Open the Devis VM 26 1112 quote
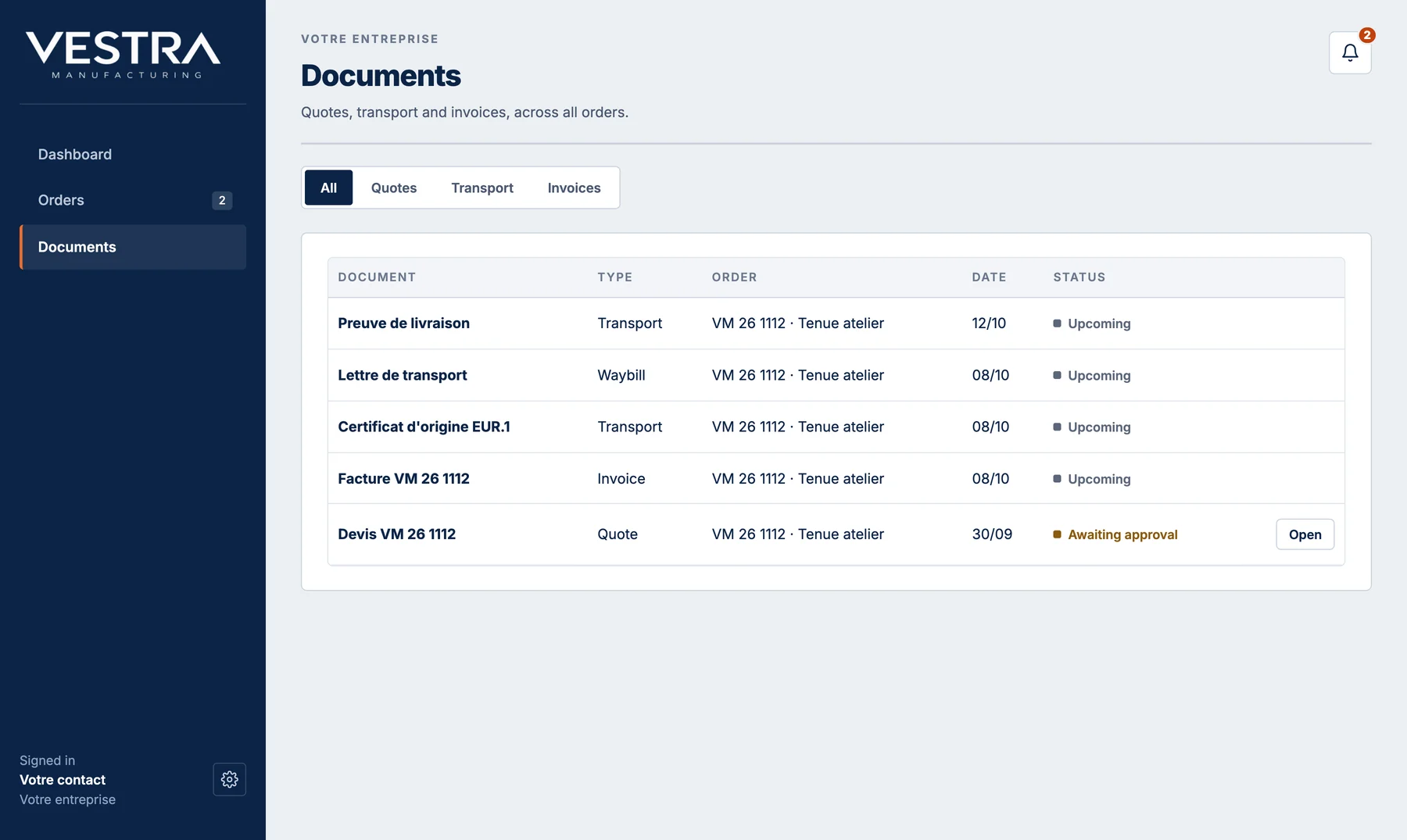The image size is (1407, 840). [x=1305, y=534]
